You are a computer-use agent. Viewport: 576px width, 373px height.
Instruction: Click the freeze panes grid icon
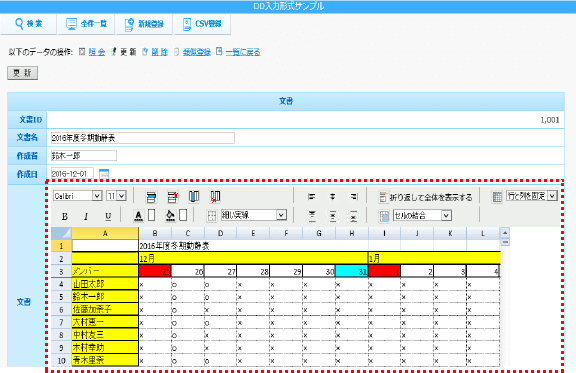coord(497,197)
